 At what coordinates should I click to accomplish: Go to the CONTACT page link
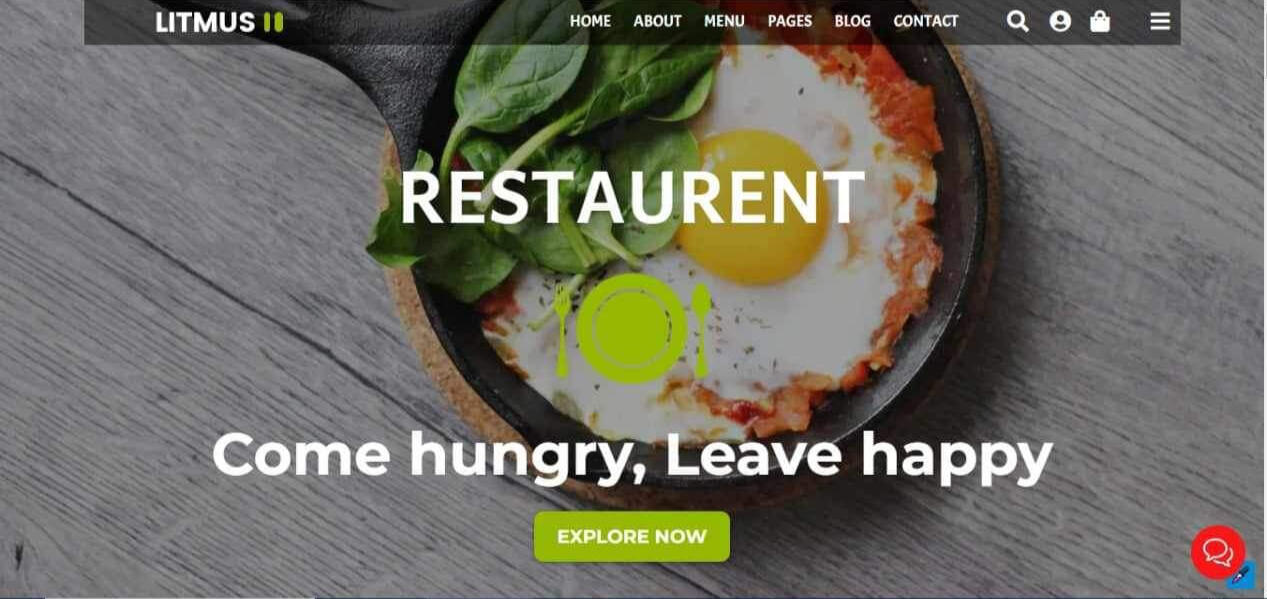[926, 21]
